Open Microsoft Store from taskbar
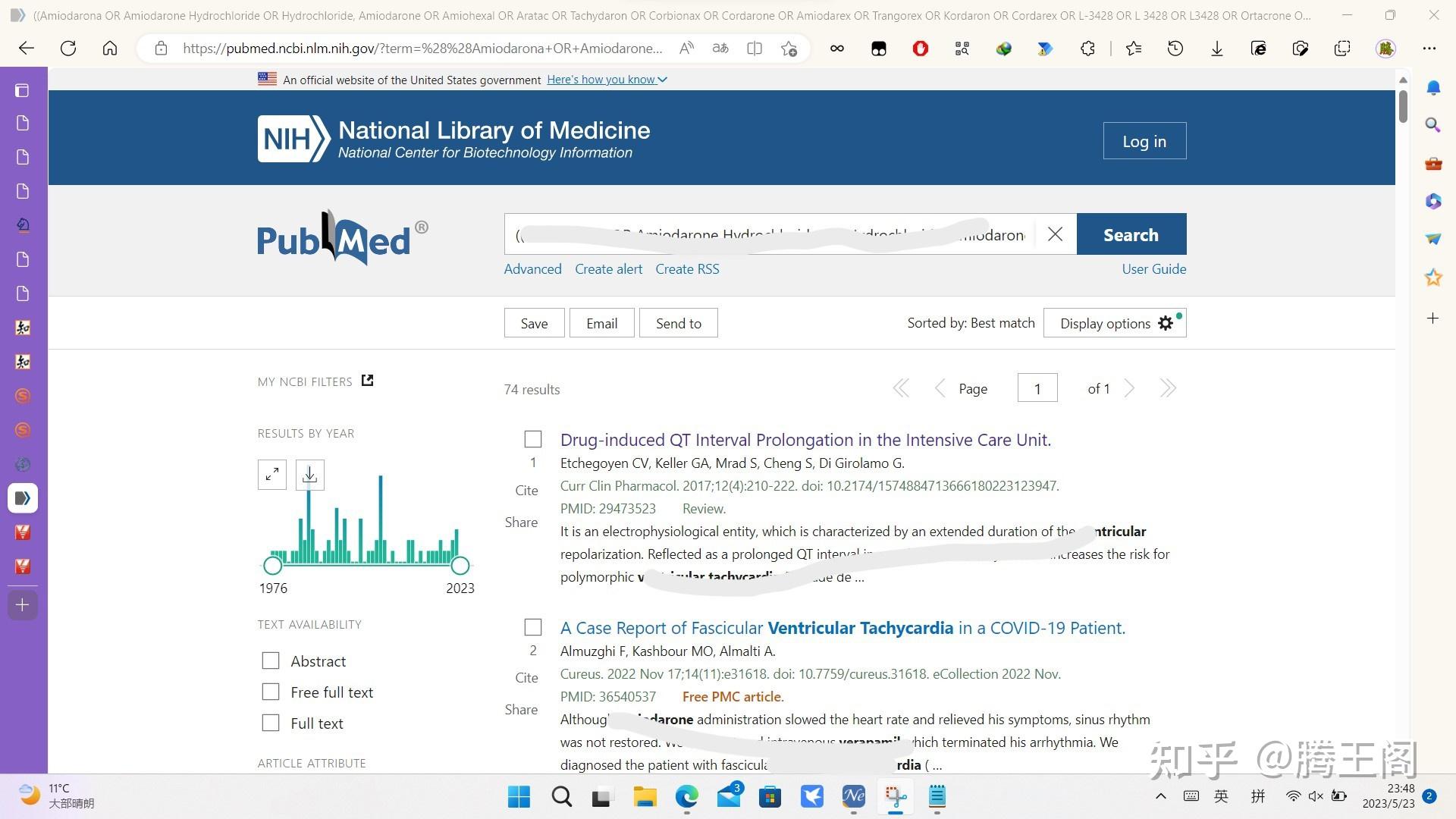1456x819 pixels. (770, 797)
